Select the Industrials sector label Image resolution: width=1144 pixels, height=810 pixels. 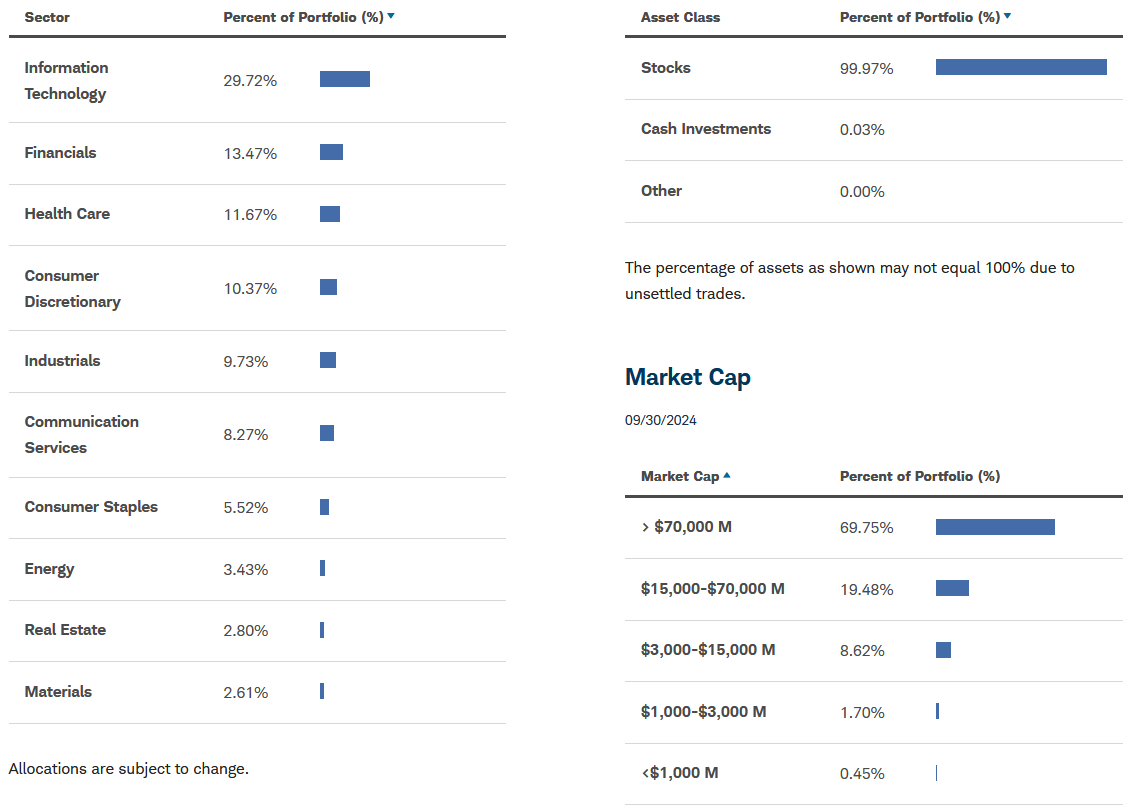click(x=62, y=360)
